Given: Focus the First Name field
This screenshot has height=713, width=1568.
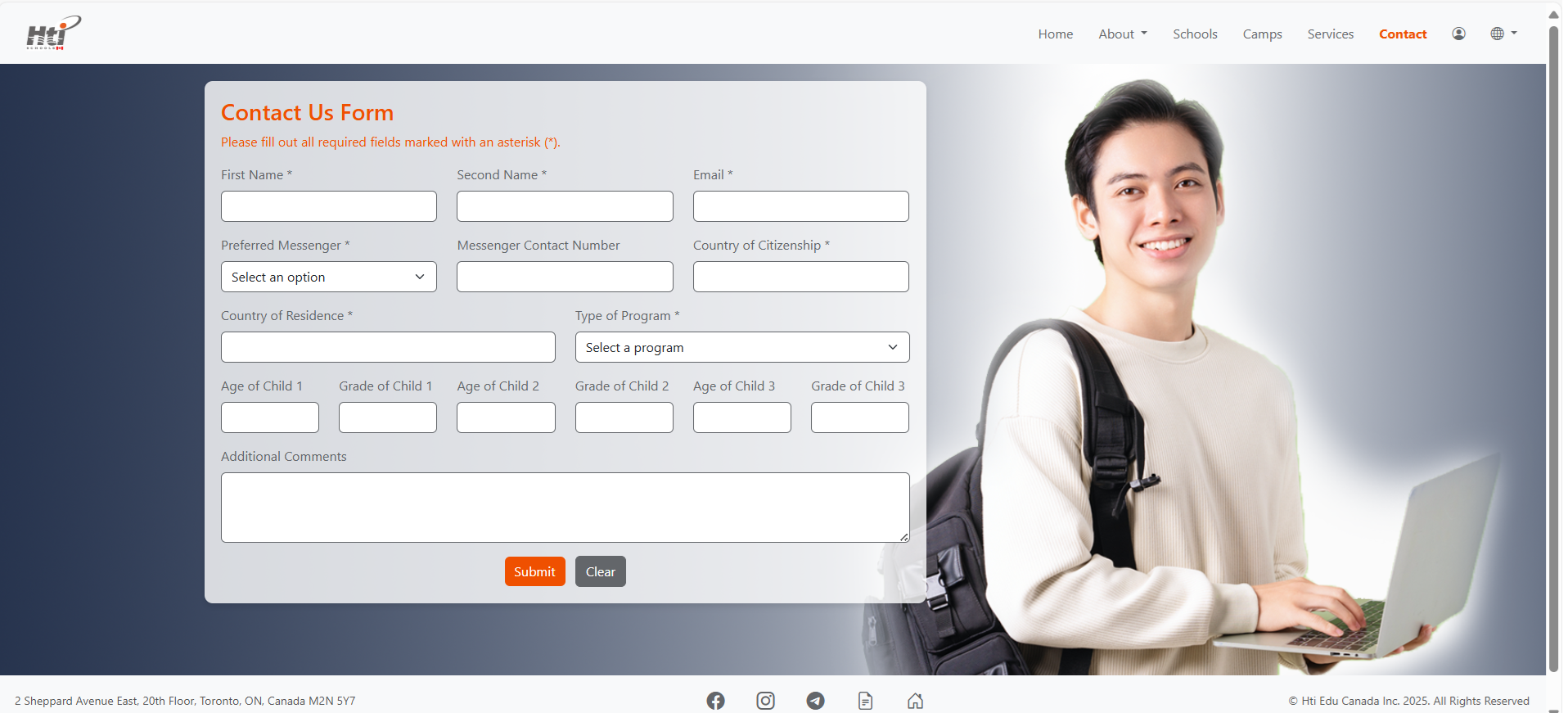Looking at the screenshot, I should (x=328, y=206).
